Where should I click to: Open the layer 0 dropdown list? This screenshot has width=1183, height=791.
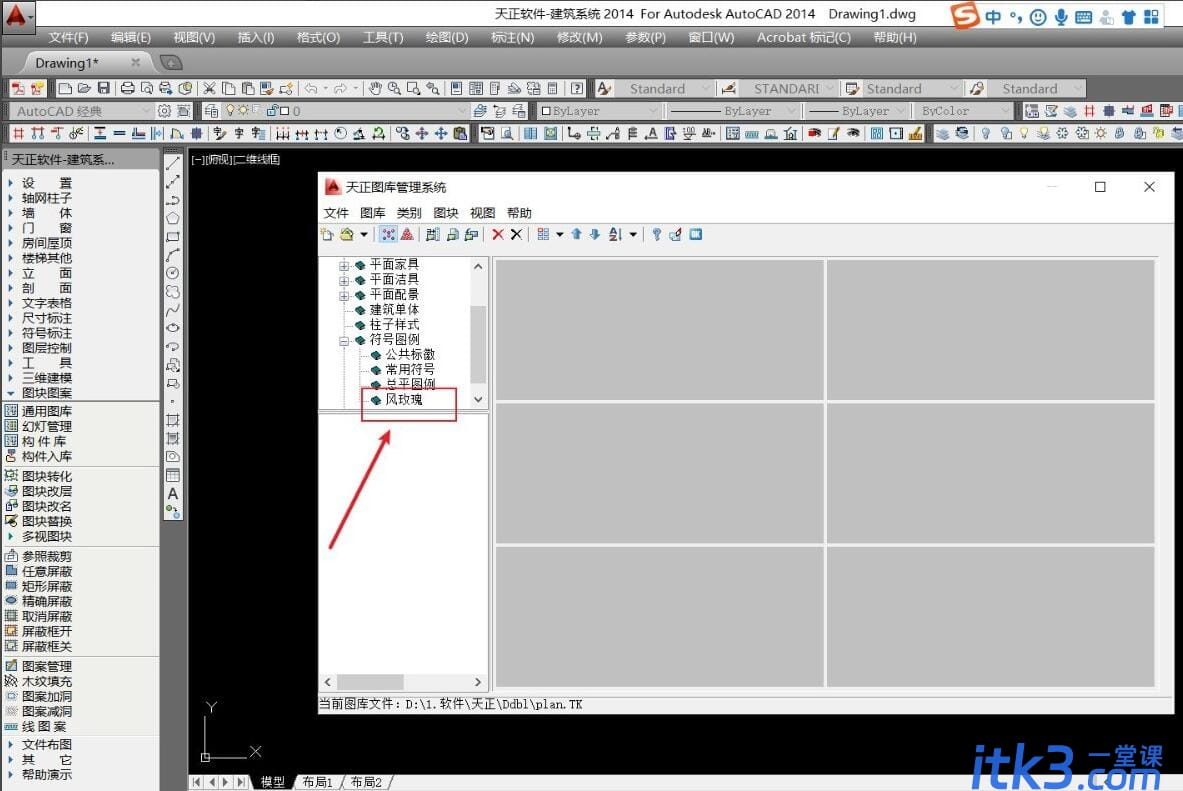click(462, 111)
